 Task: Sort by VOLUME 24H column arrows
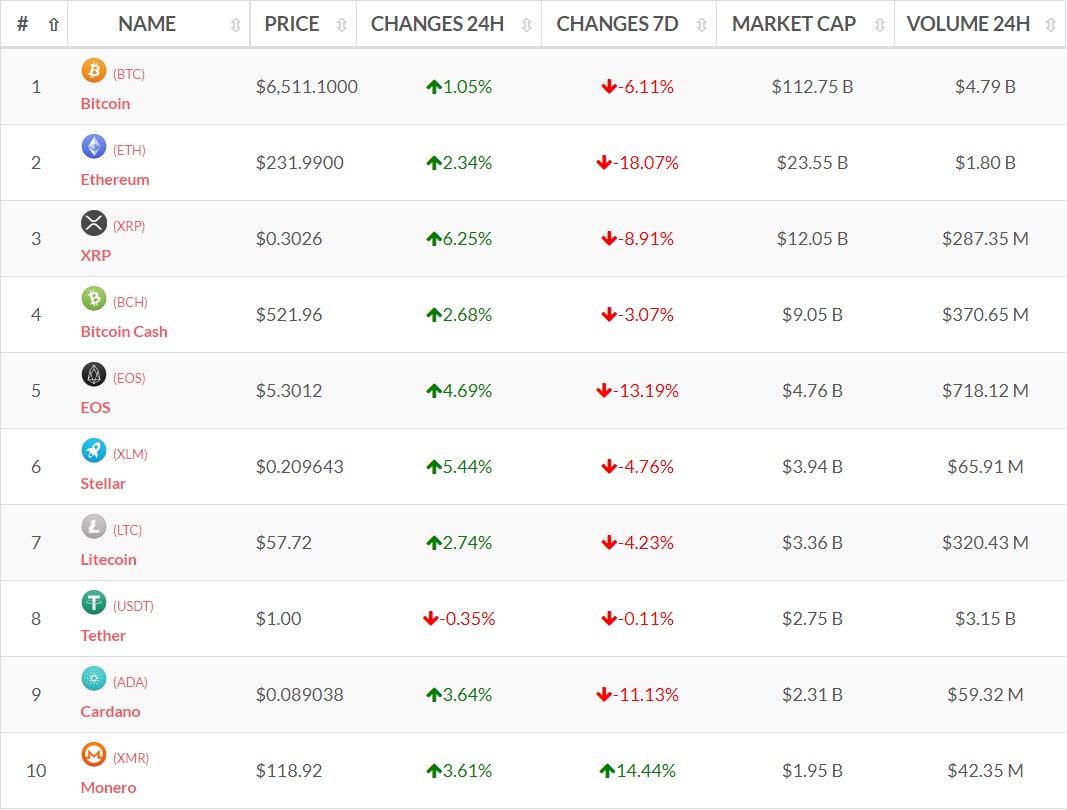[1051, 25]
